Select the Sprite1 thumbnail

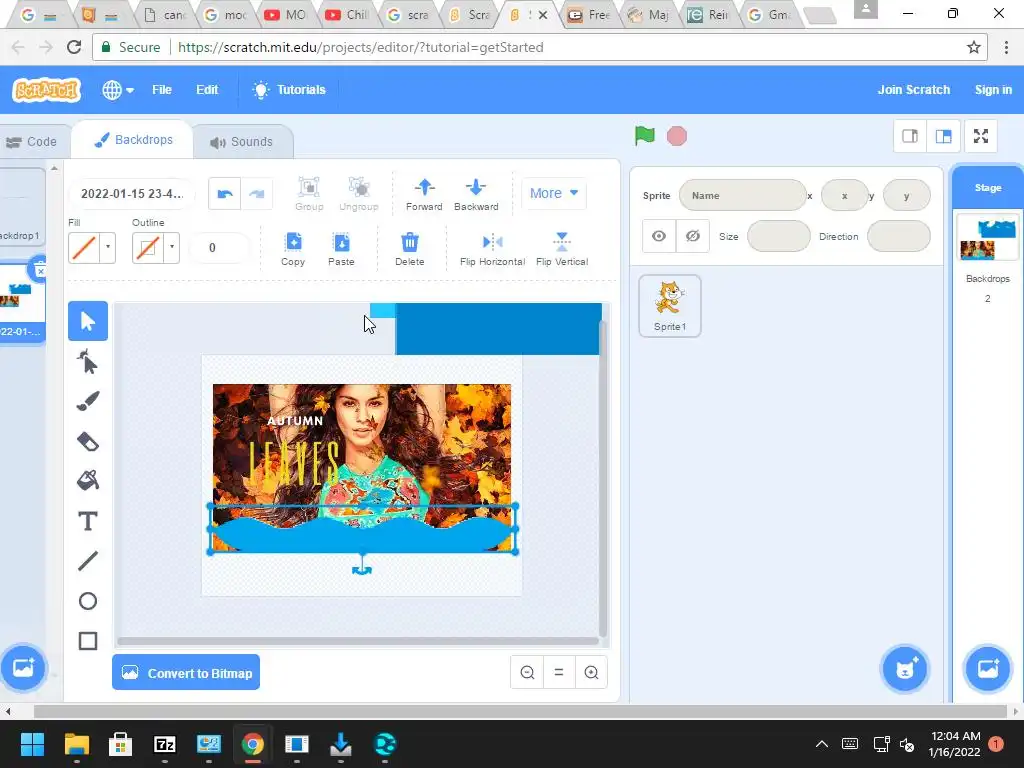coord(670,306)
